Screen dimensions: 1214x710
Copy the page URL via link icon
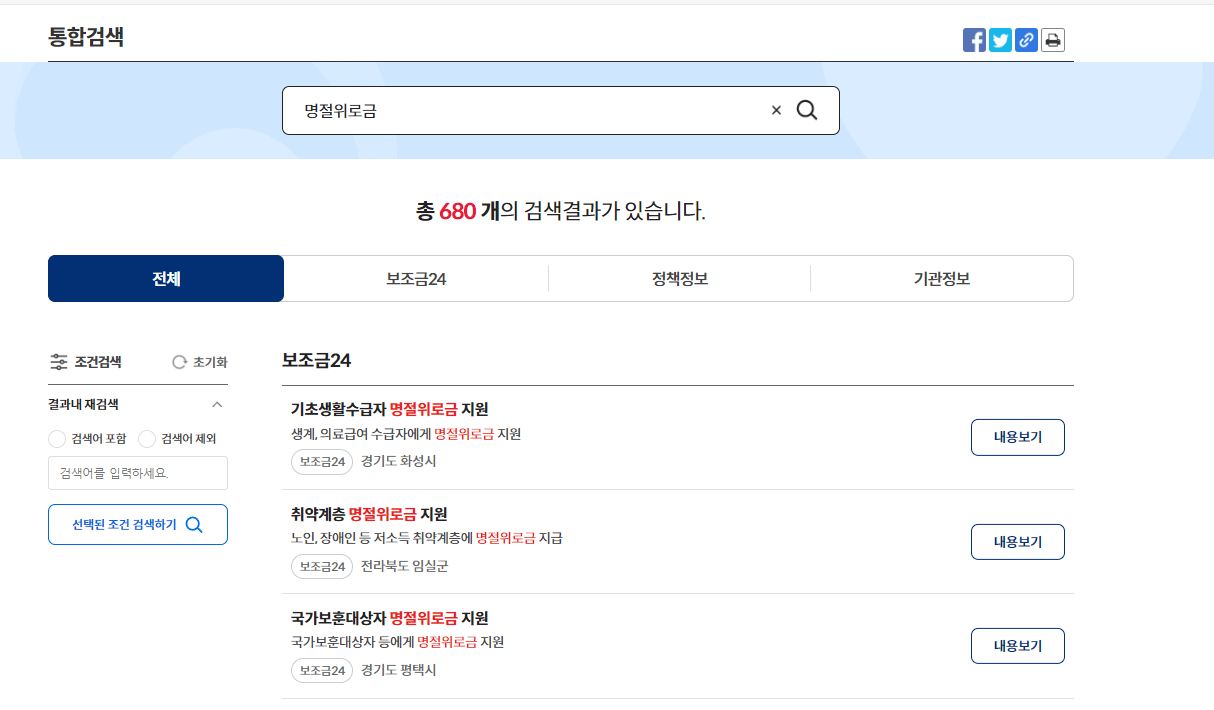tap(1026, 40)
